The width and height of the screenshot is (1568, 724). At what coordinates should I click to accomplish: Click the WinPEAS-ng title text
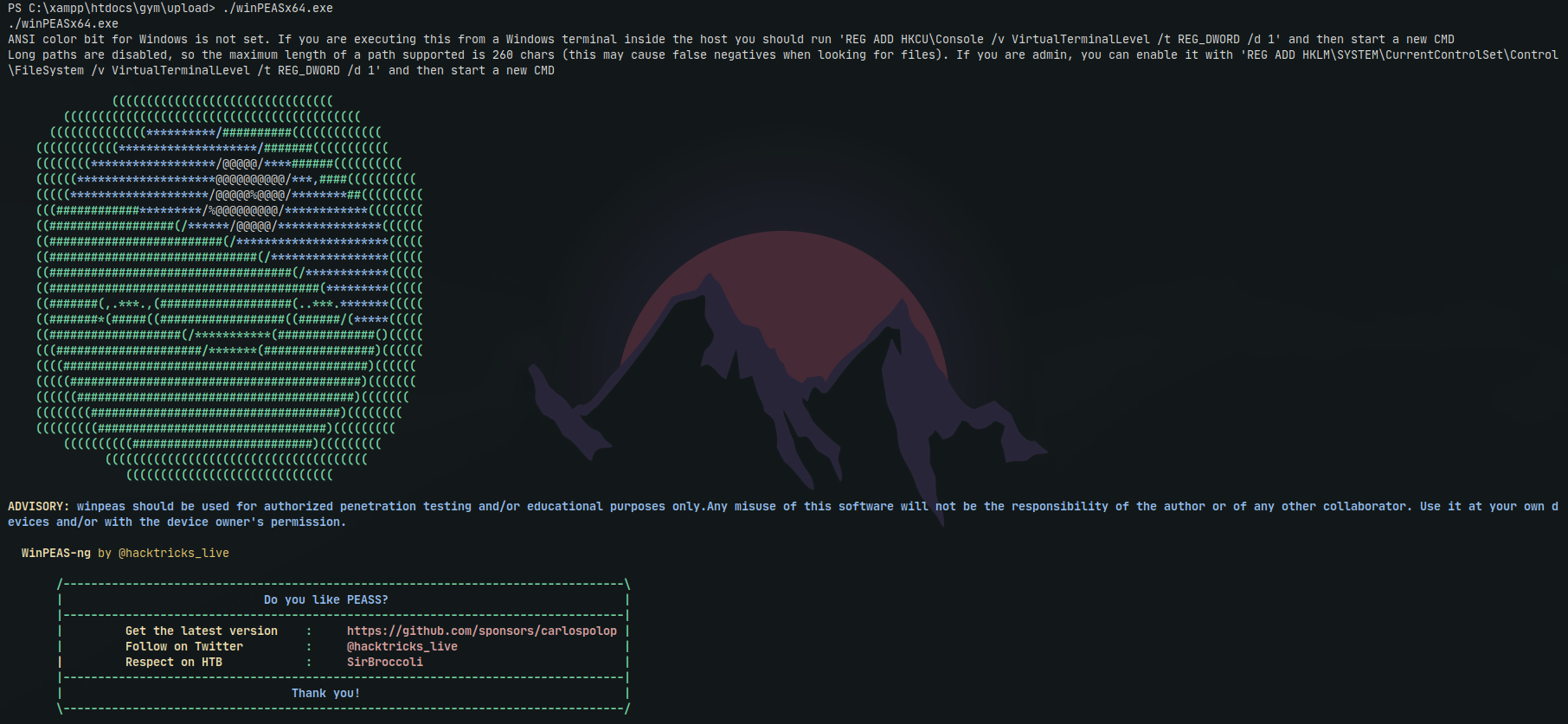tap(55, 553)
